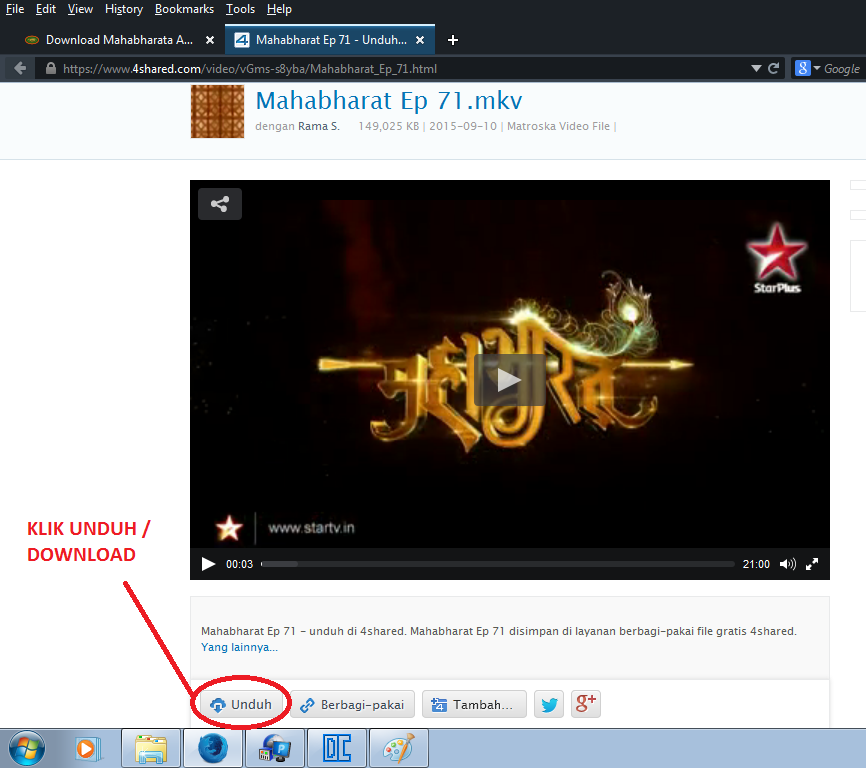The image size is (866, 768).
Task: Mute the video volume speaker icon
Action: (x=788, y=564)
